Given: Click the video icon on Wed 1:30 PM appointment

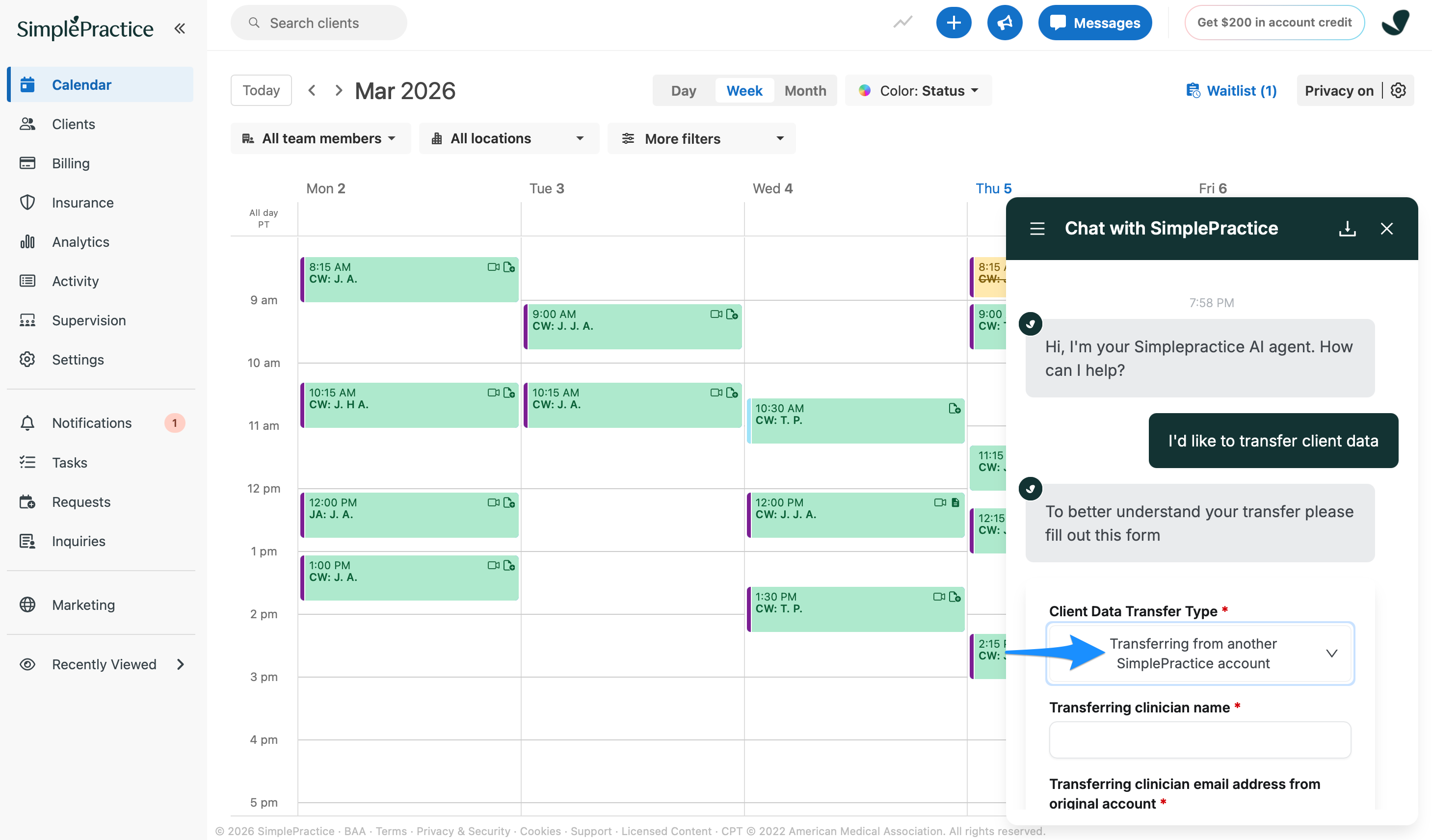Looking at the screenshot, I should 939,597.
